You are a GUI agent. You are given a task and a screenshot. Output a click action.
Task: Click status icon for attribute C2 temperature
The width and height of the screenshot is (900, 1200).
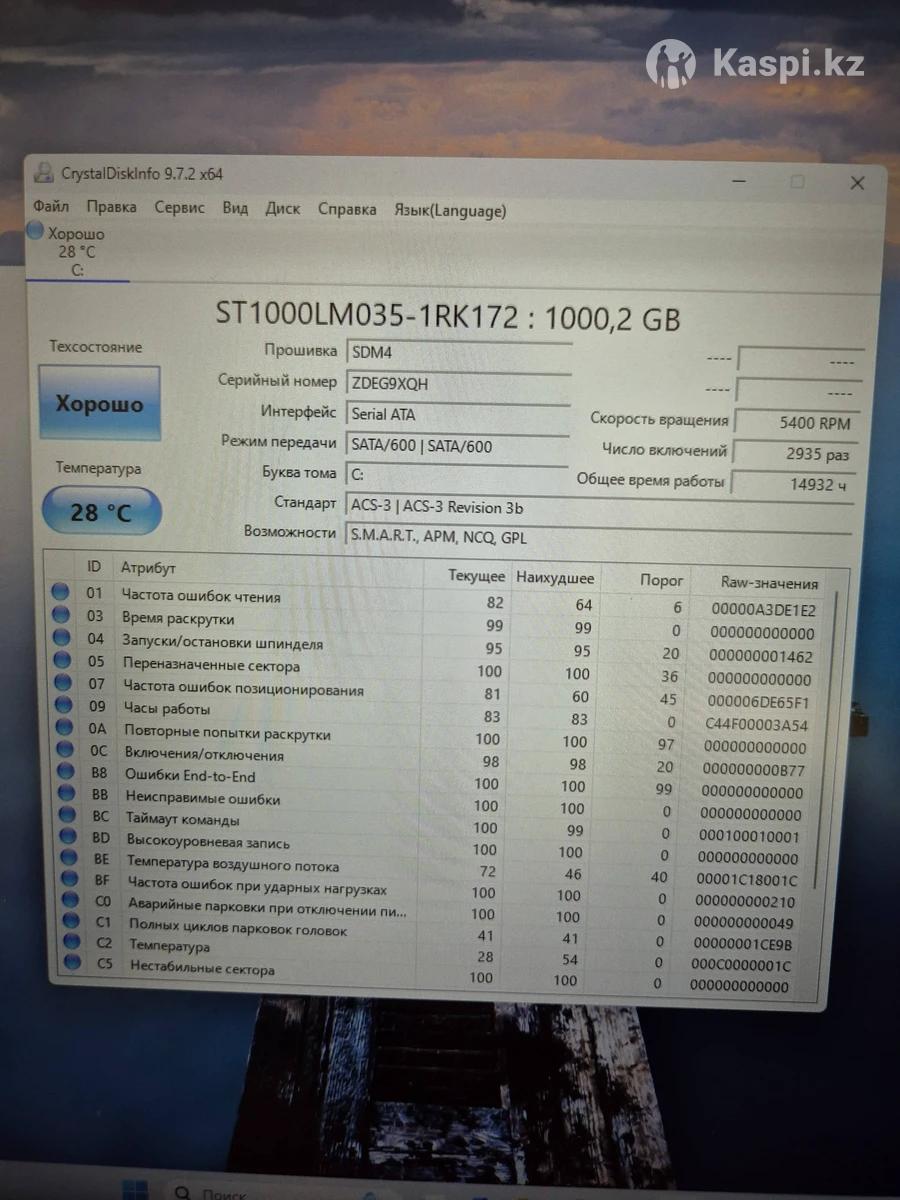coord(70,942)
